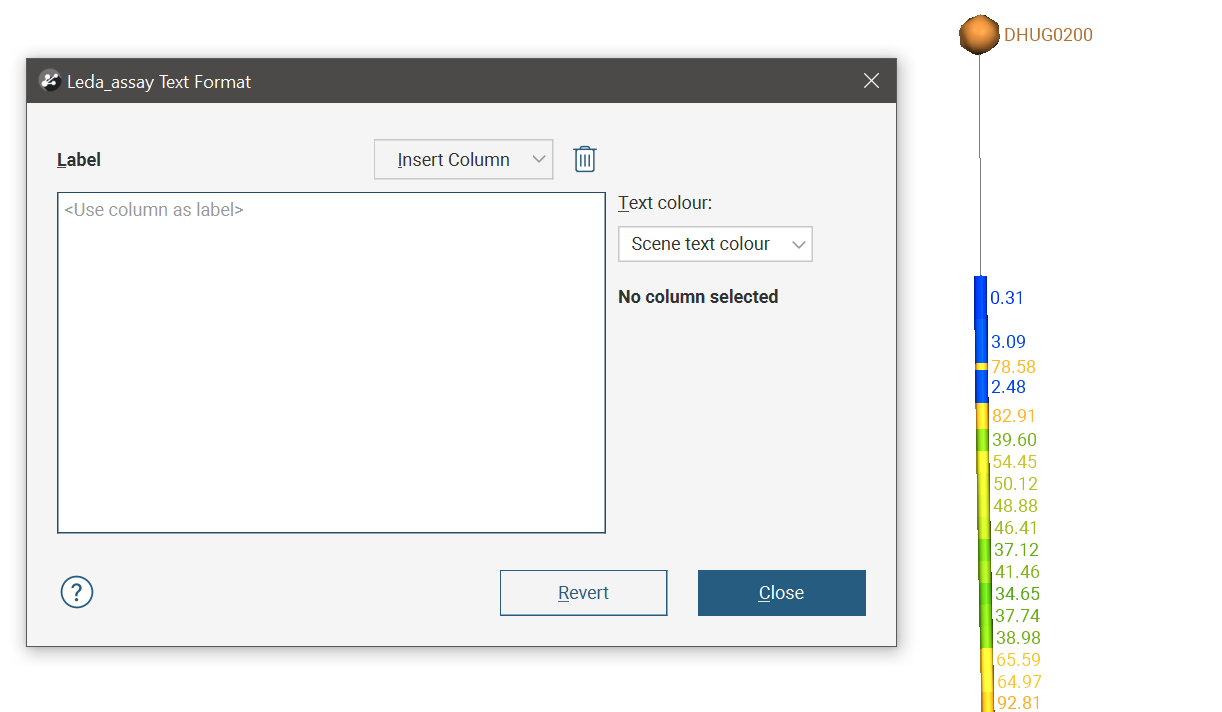
Task: Click the DHUG0200 drillhole name label
Action: pos(1048,35)
